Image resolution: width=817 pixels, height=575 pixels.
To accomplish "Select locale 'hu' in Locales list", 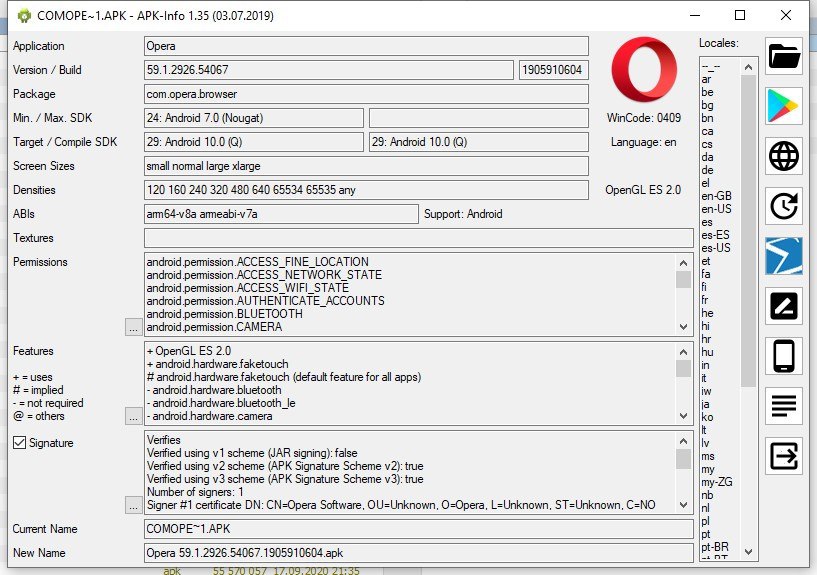I will [x=707, y=352].
